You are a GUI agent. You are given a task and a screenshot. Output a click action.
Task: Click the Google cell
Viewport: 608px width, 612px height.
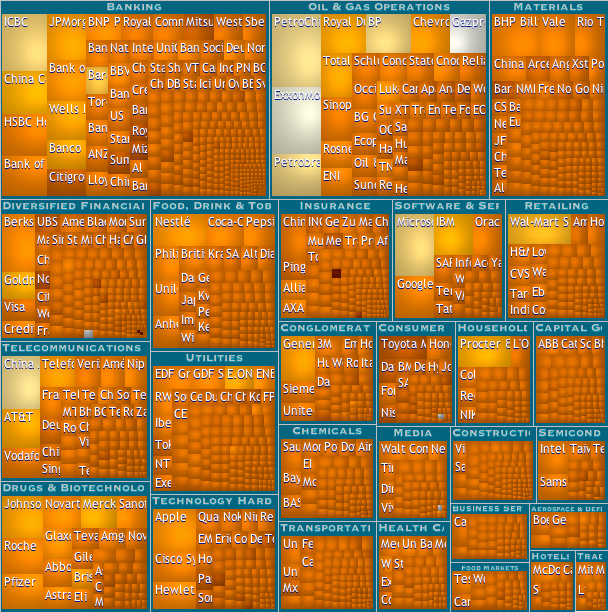click(413, 284)
